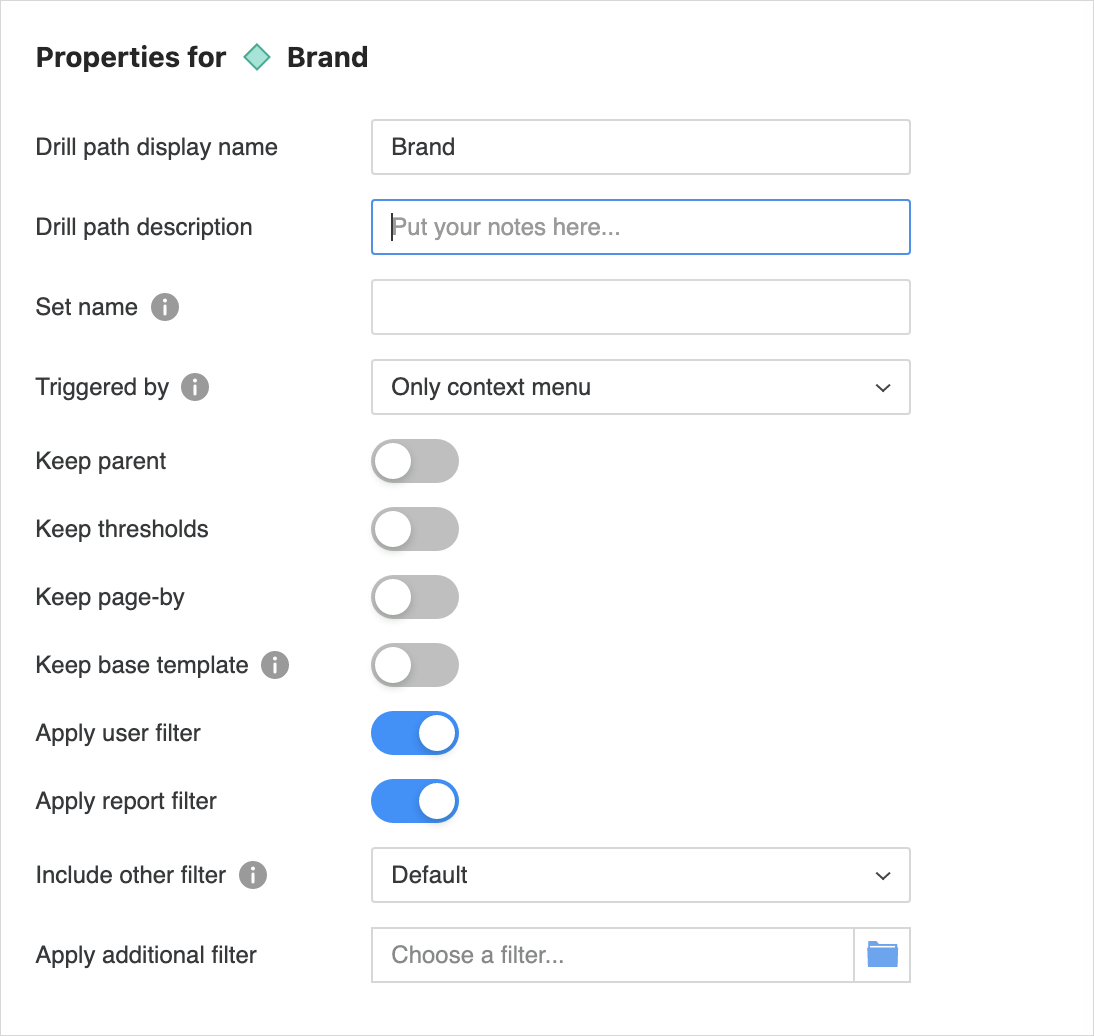The height and width of the screenshot is (1036, 1094).
Task: Click the Keep base template info icon
Action: pyautogui.click(x=275, y=665)
